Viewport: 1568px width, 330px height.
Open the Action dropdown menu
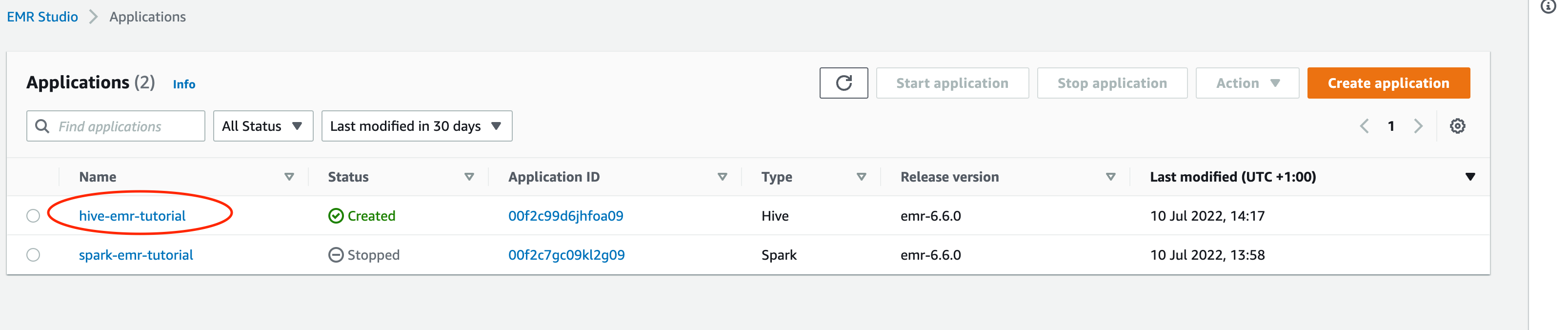click(x=1246, y=83)
